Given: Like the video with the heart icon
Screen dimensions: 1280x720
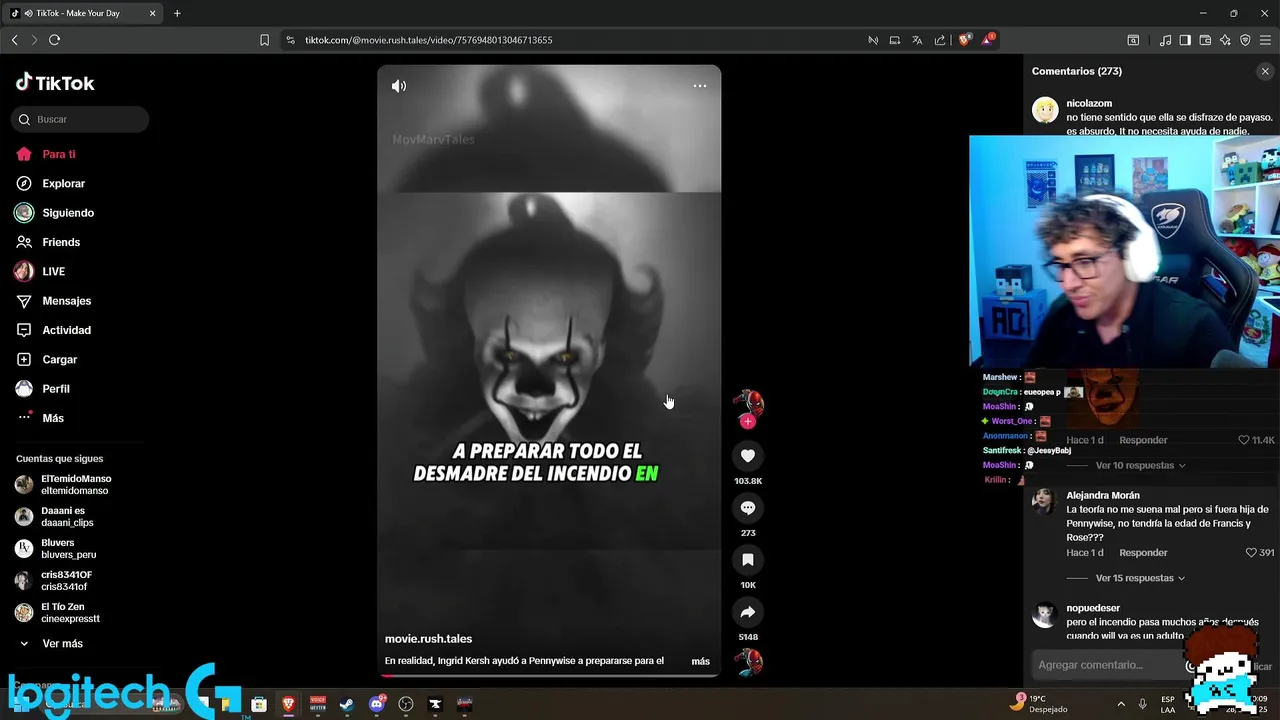Looking at the screenshot, I should coord(747,456).
